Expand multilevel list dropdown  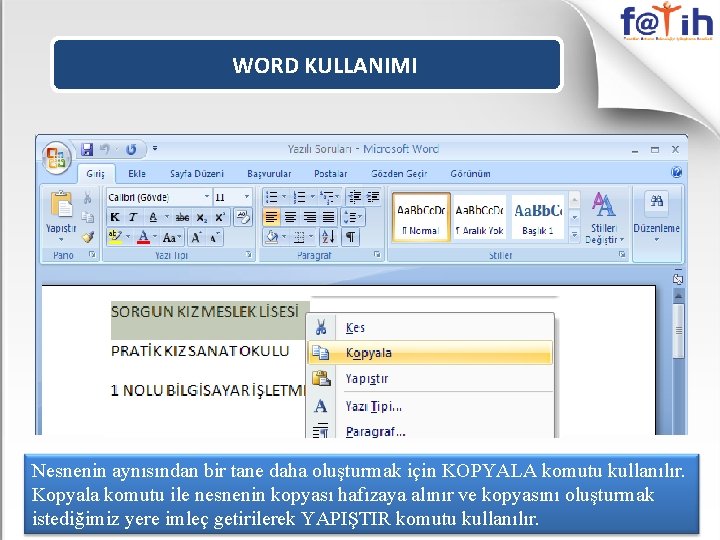click(338, 197)
